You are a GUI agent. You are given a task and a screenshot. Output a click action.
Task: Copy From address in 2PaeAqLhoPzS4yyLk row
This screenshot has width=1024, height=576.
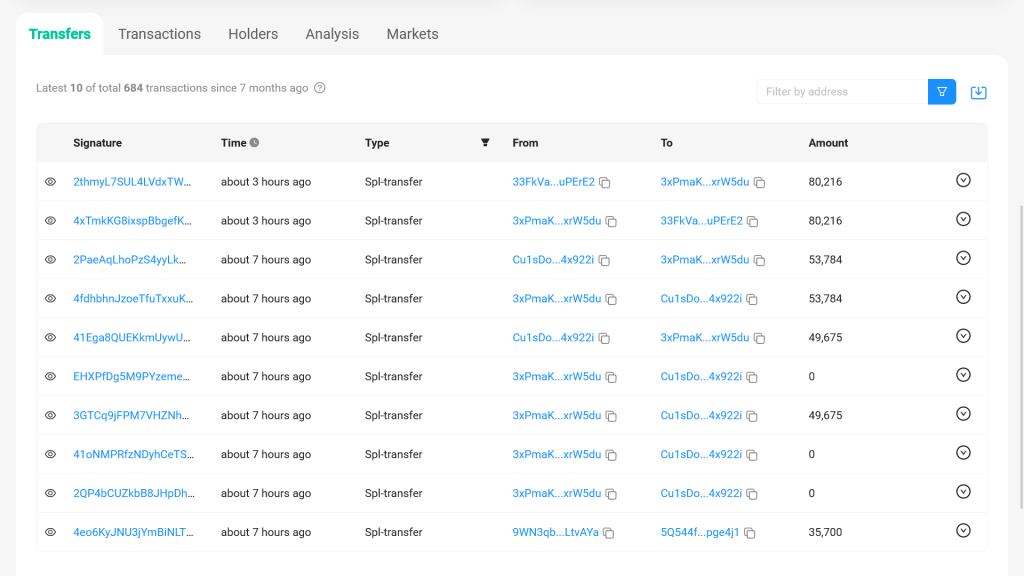(604, 260)
